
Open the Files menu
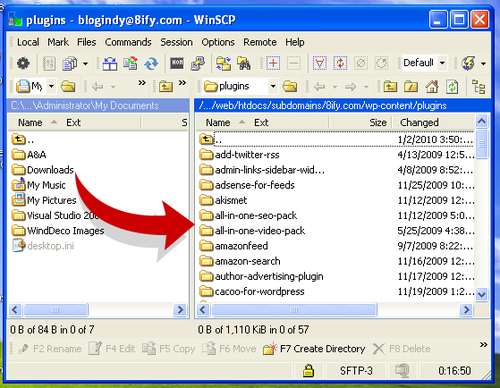pos(86,42)
